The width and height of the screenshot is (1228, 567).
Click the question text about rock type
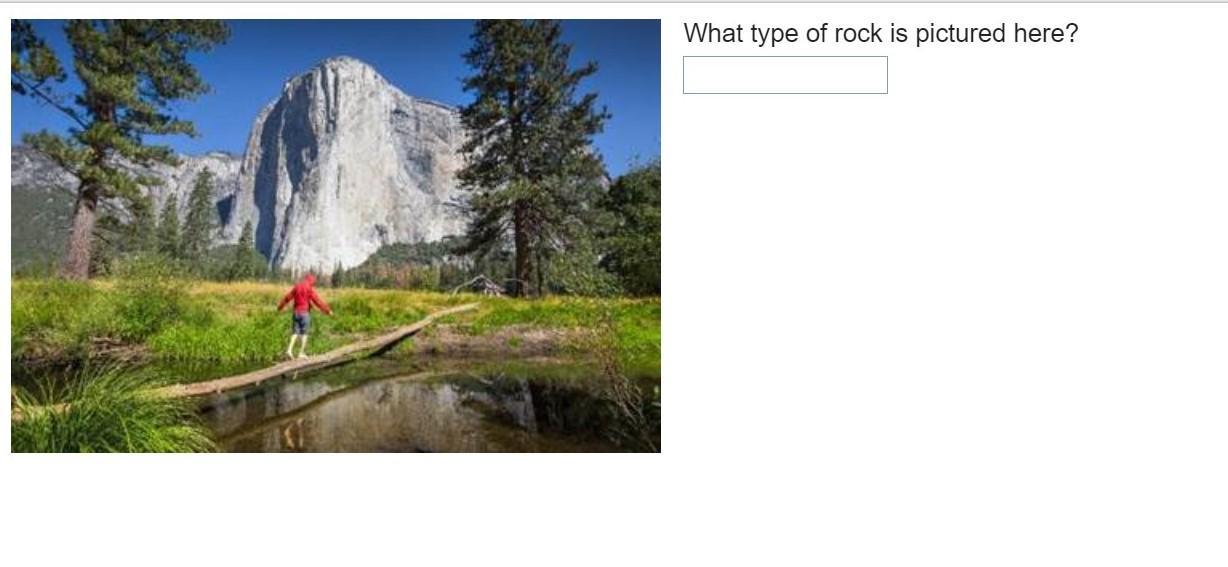(881, 33)
